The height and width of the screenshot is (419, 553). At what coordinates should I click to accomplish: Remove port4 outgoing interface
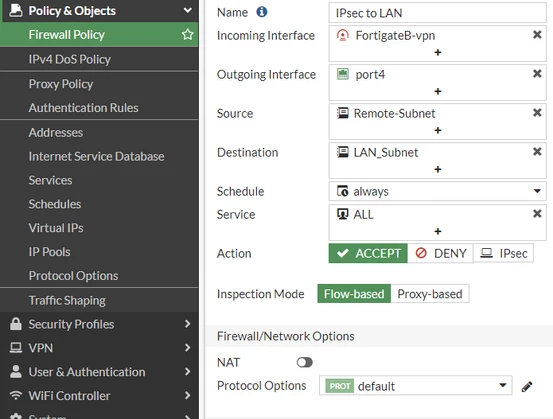point(537,74)
